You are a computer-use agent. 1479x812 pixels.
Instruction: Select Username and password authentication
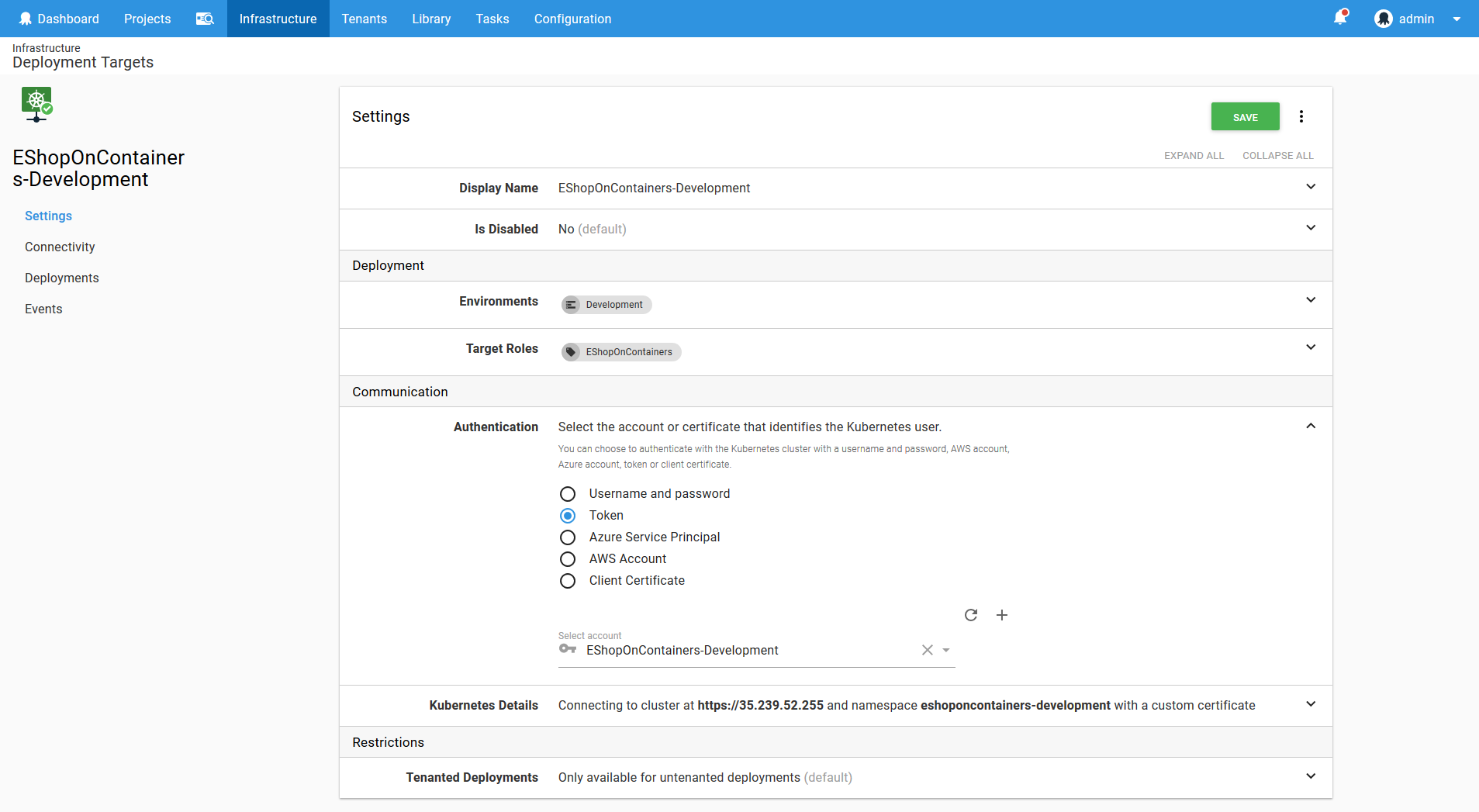568,493
